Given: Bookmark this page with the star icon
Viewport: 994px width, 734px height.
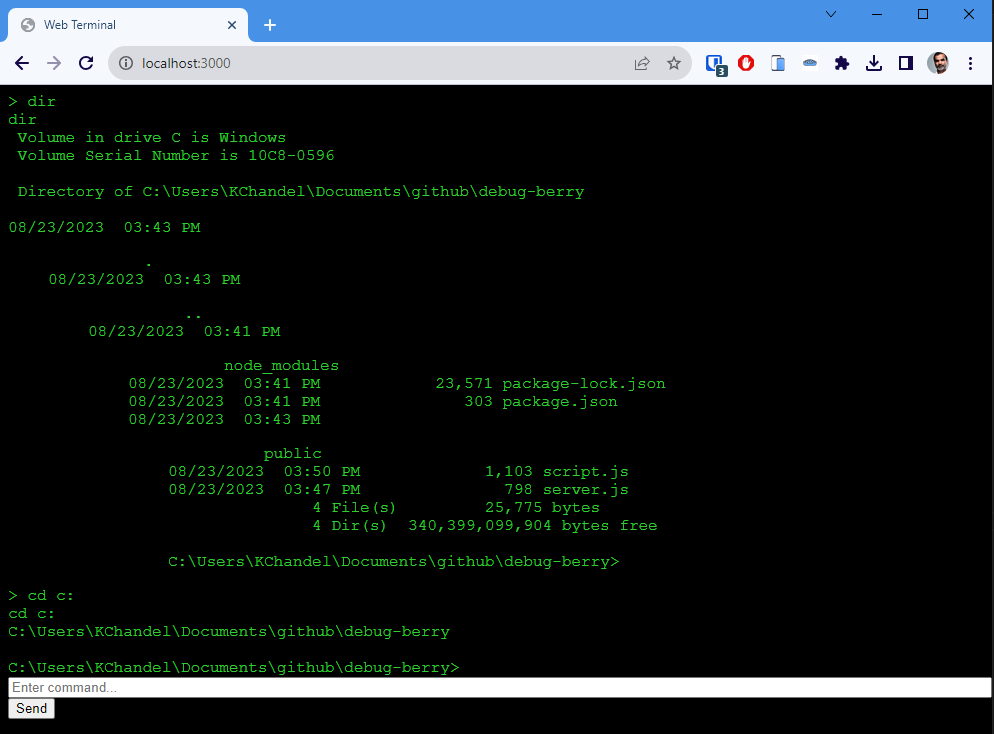Looking at the screenshot, I should click(674, 63).
